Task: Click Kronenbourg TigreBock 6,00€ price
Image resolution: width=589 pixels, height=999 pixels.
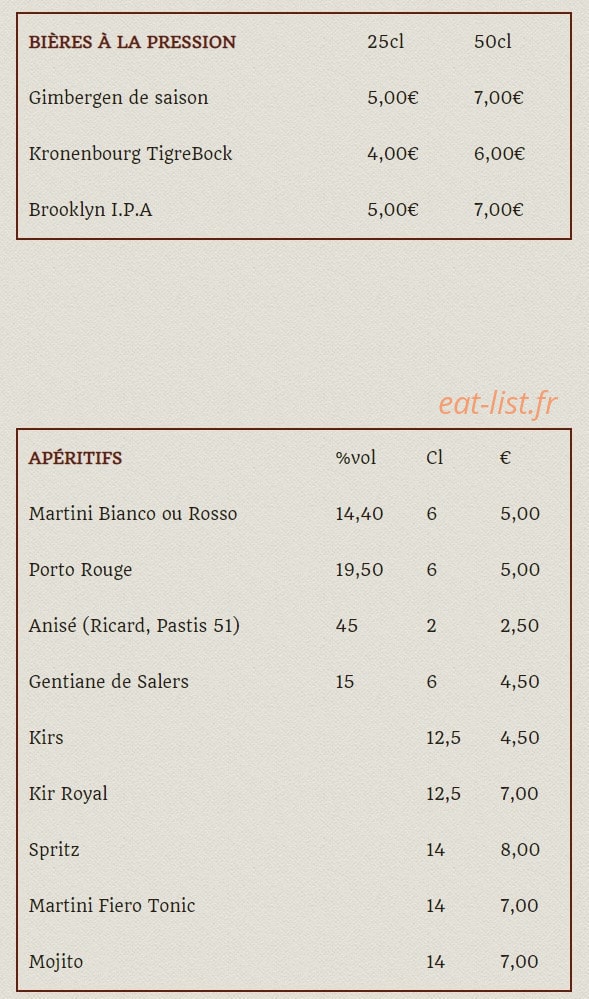Action: [x=499, y=154]
